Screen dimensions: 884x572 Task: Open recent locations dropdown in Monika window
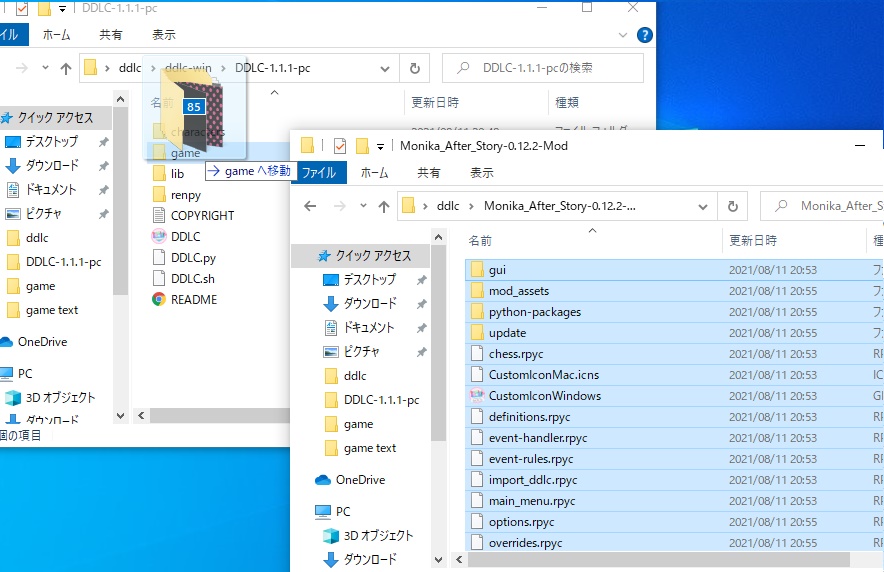pyautogui.click(x=363, y=206)
